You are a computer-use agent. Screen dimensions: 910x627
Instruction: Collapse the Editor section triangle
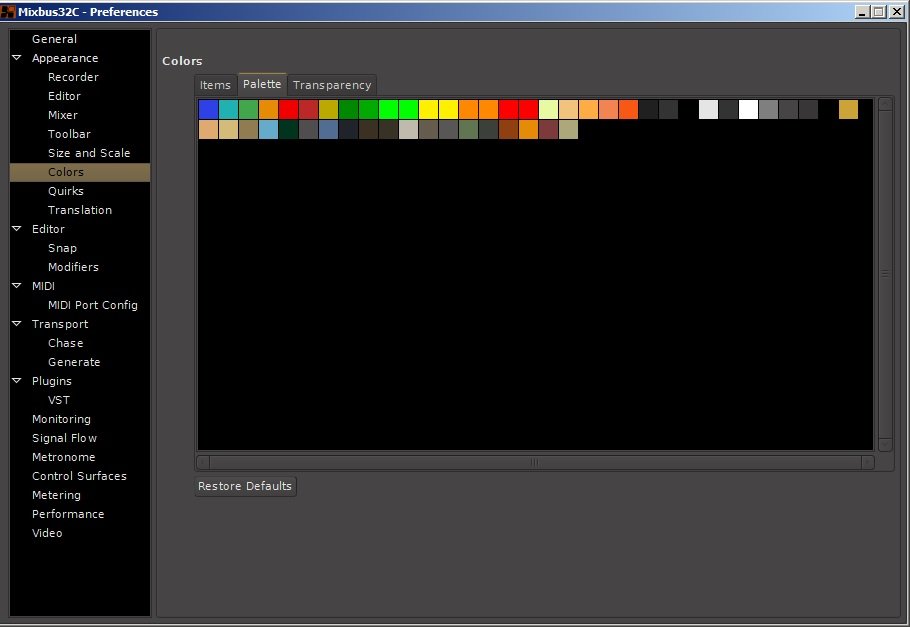click(x=17, y=229)
